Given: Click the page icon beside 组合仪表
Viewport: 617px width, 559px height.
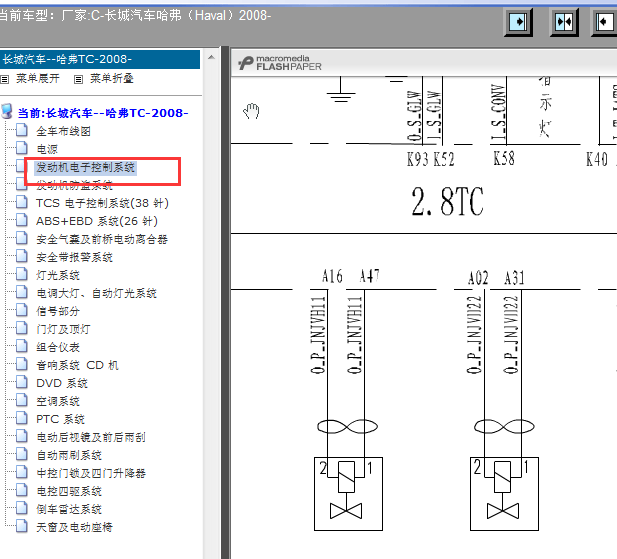Looking at the screenshot, I should tap(22, 346).
